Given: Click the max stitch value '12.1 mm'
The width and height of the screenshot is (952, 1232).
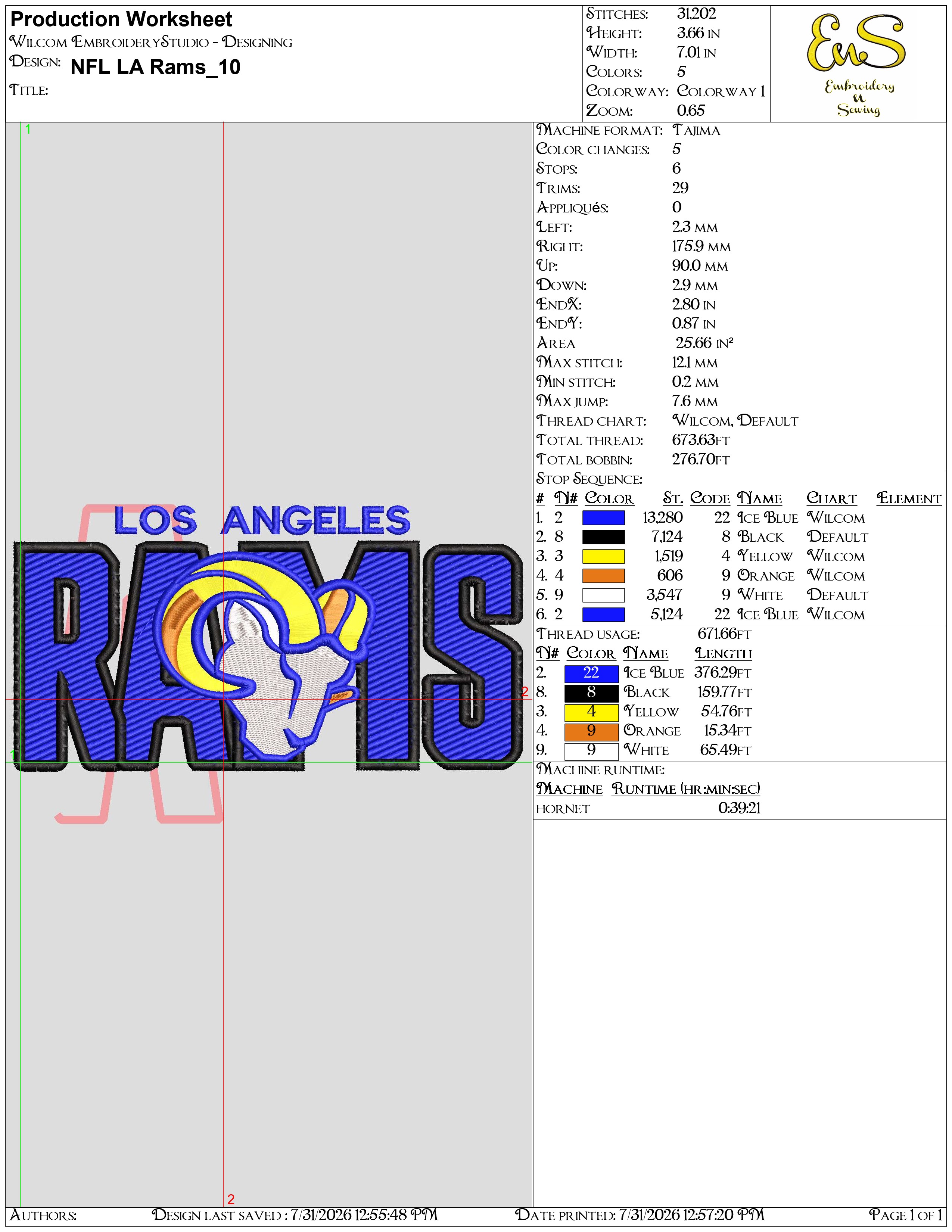Looking at the screenshot, I should (x=695, y=363).
